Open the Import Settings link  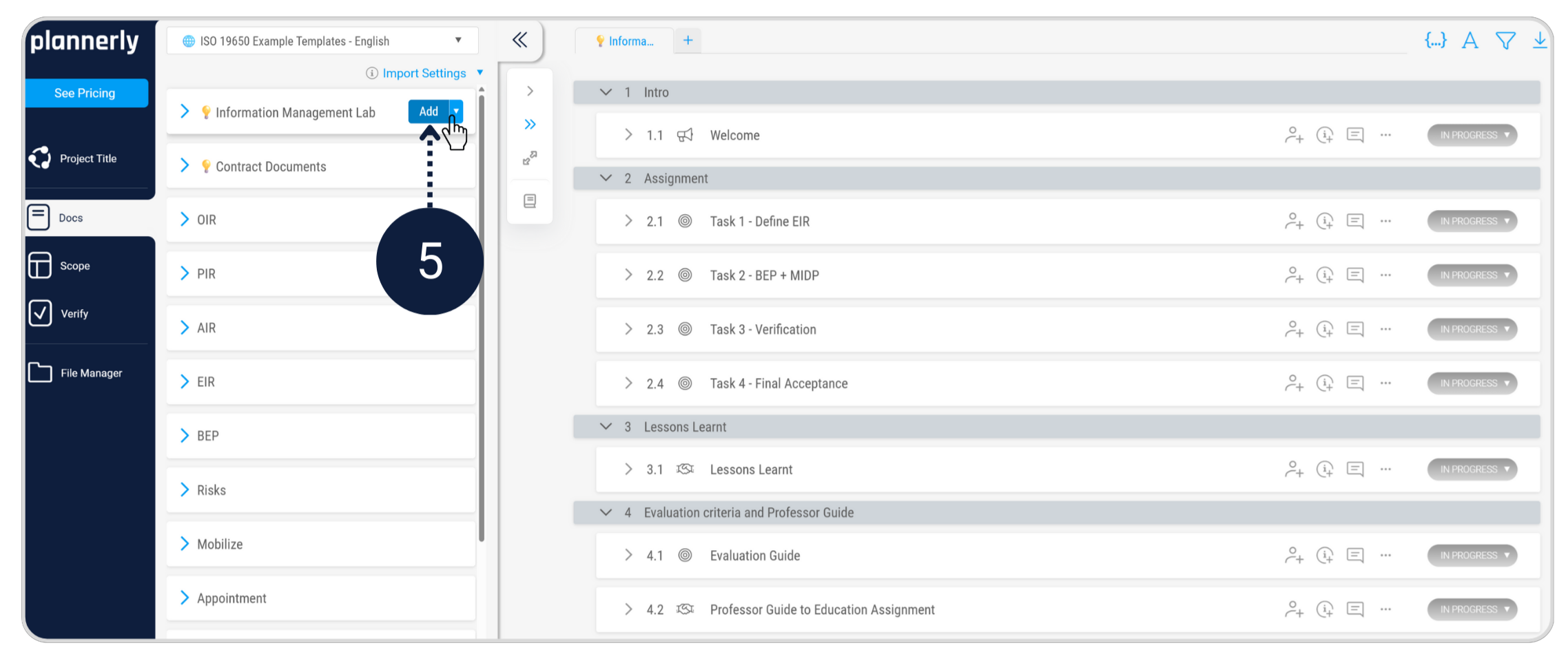pos(424,73)
